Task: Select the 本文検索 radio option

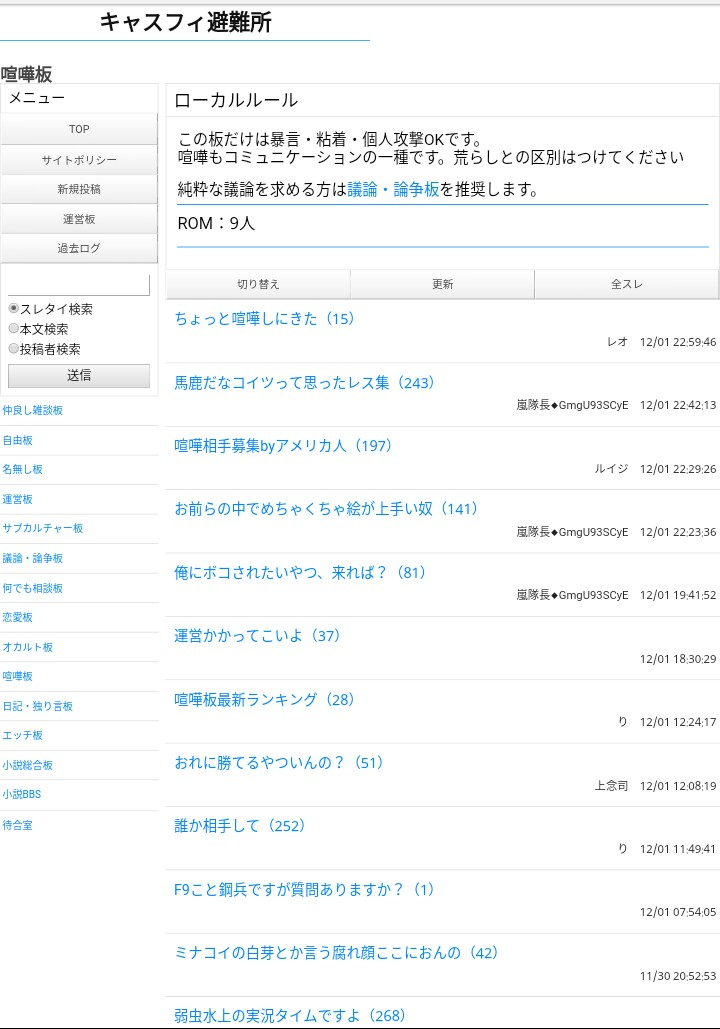Action: coord(14,329)
